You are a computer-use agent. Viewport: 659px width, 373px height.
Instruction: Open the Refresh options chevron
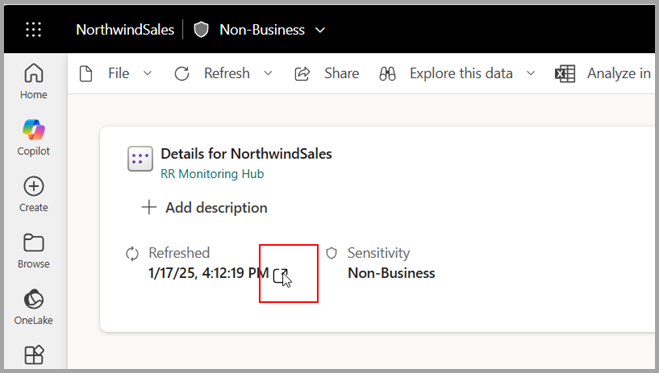tap(268, 74)
